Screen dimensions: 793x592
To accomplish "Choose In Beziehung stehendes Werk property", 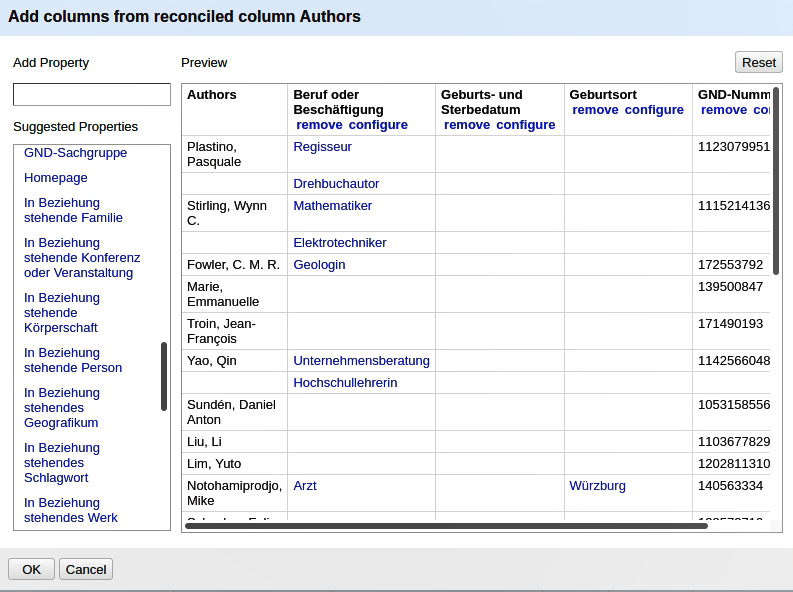I will [71, 511].
